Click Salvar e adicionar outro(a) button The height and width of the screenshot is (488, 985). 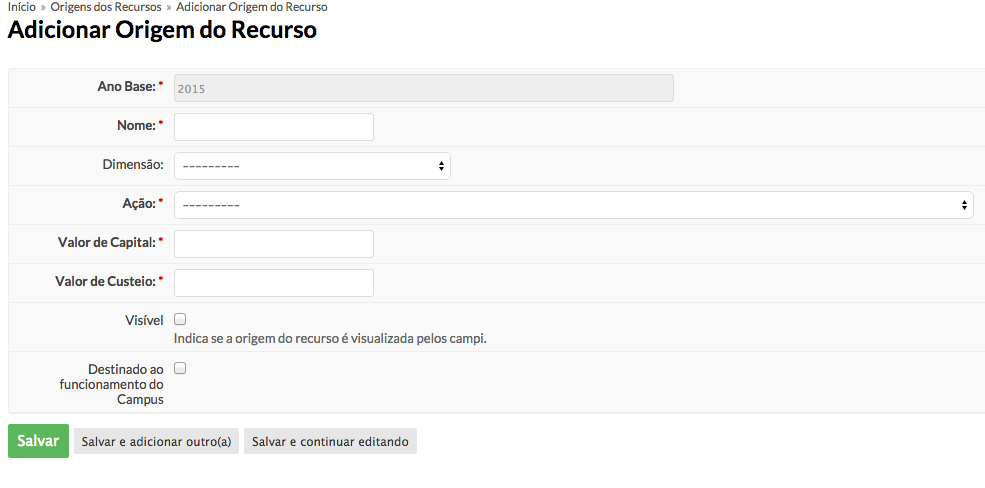(x=156, y=441)
